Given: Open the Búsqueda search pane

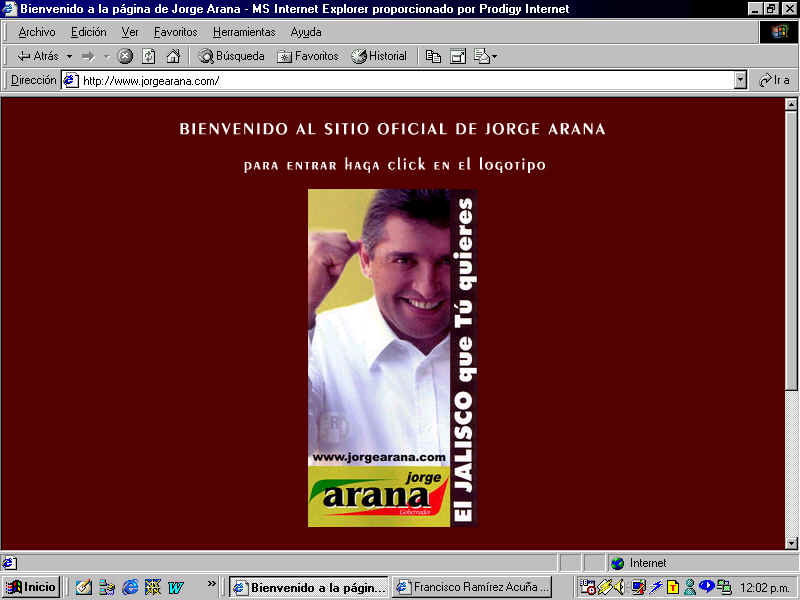Looking at the screenshot, I should (x=231, y=56).
